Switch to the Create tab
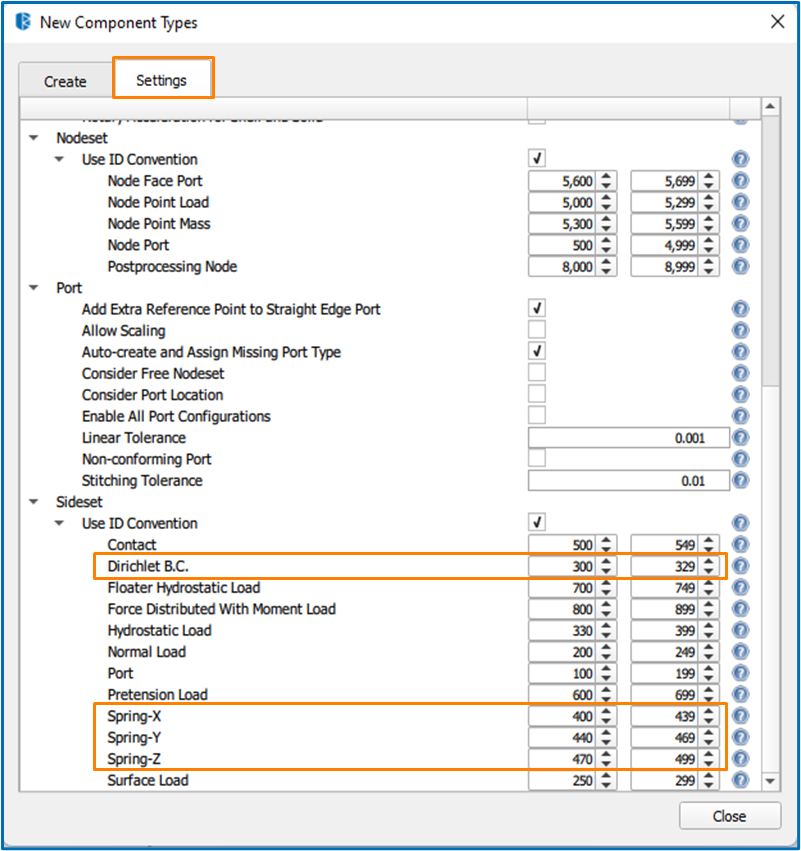Screen dimensions: 801x851 [x=65, y=81]
